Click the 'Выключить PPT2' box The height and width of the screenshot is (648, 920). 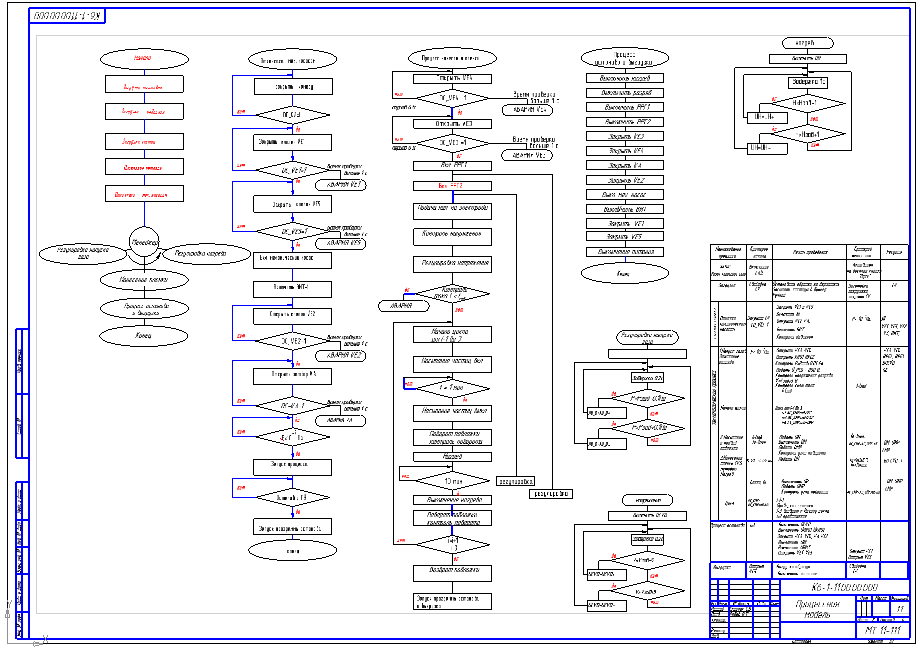625,122
